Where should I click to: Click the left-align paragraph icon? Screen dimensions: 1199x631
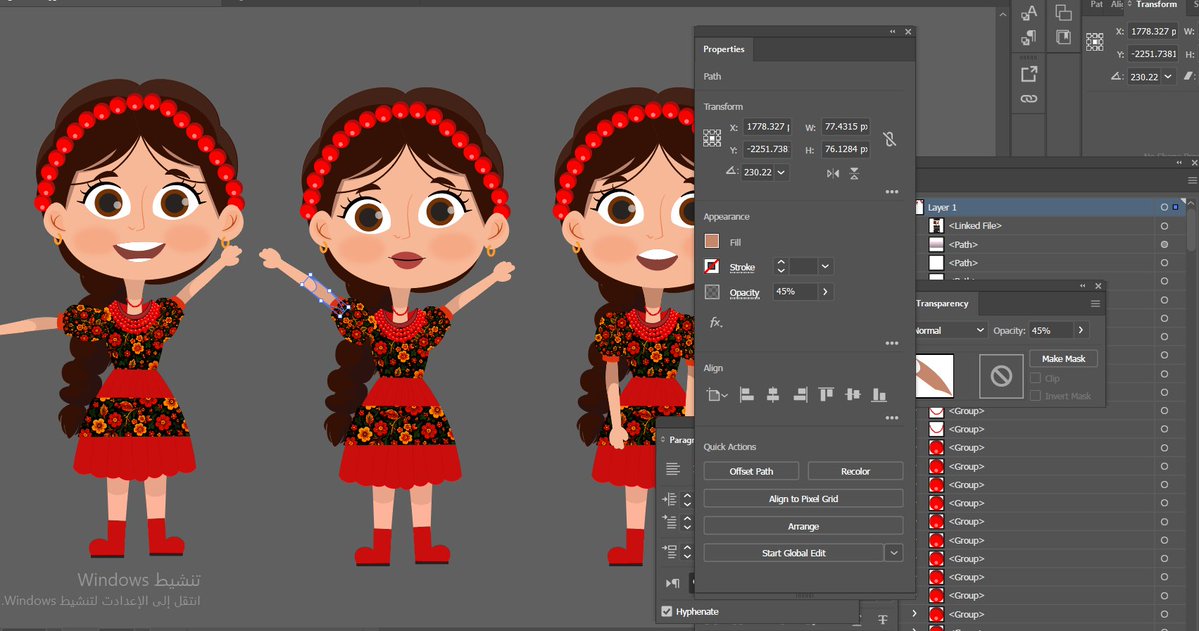673,469
